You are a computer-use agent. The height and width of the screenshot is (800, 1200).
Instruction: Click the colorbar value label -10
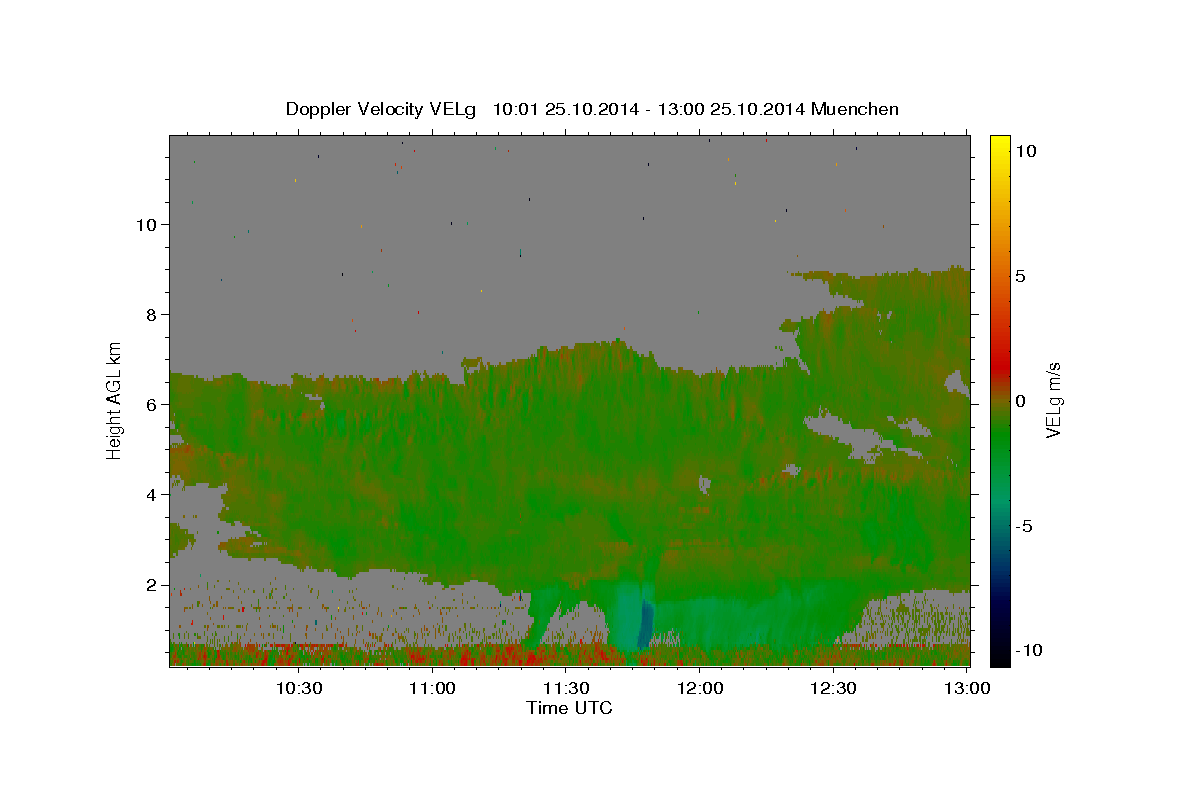(x=1029, y=651)
